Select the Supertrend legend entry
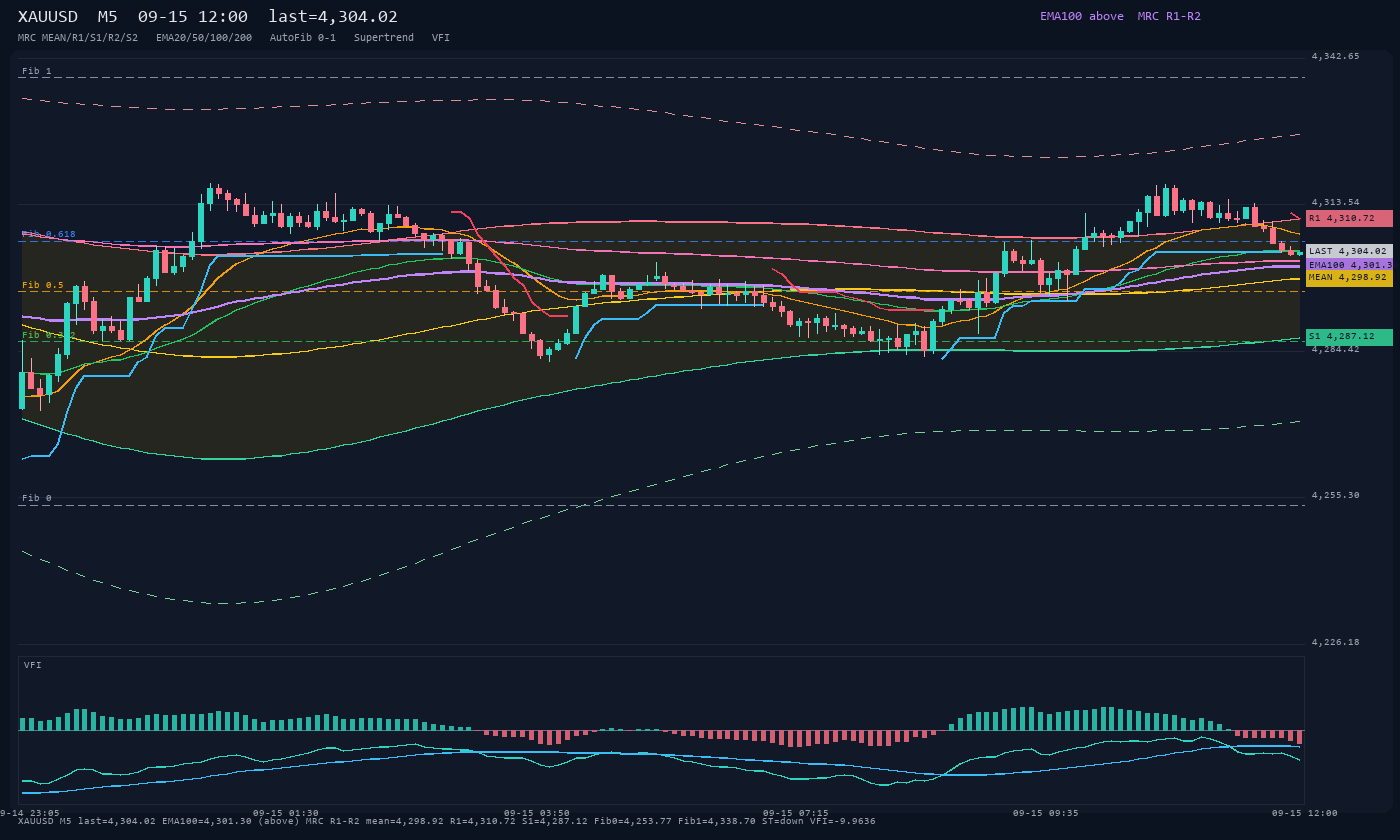The width and height of the screenshot is (1400, 840). [x=384, y=38]
